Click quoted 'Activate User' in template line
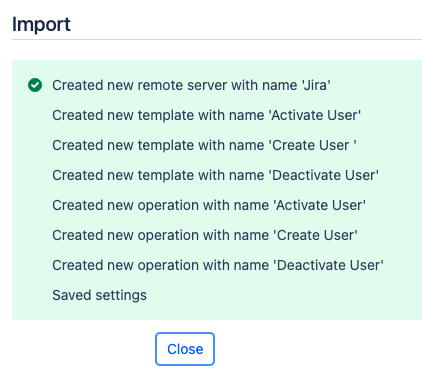 pos(315,115)
